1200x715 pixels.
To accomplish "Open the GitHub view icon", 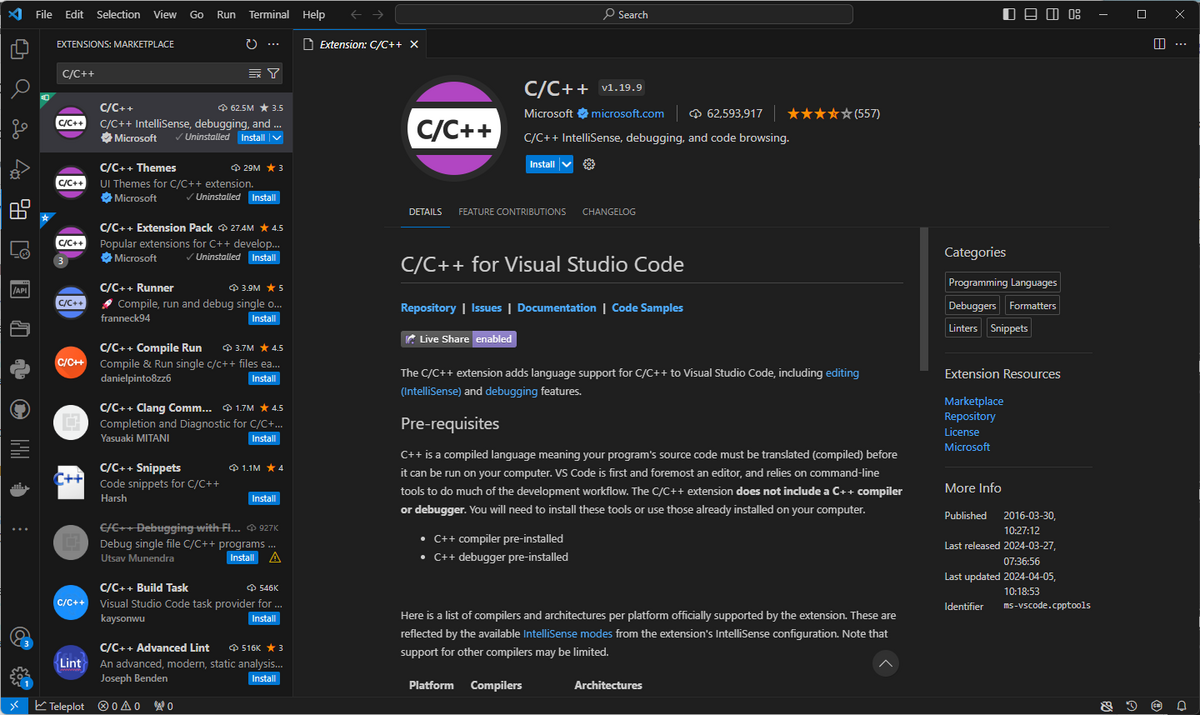I will tap(20, 409).
